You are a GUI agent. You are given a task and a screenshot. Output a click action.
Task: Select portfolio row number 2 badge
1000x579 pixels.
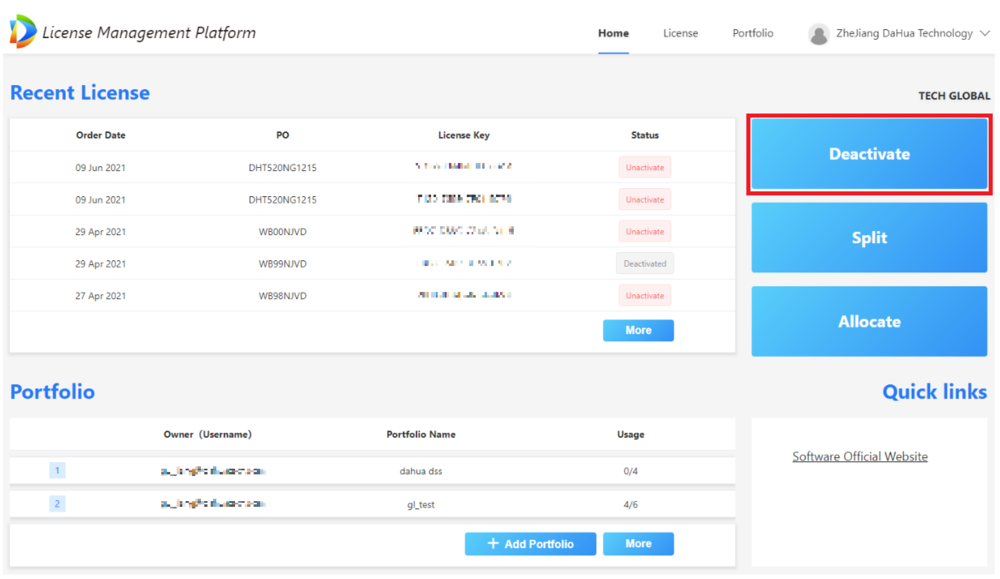(x=57, y=504)
